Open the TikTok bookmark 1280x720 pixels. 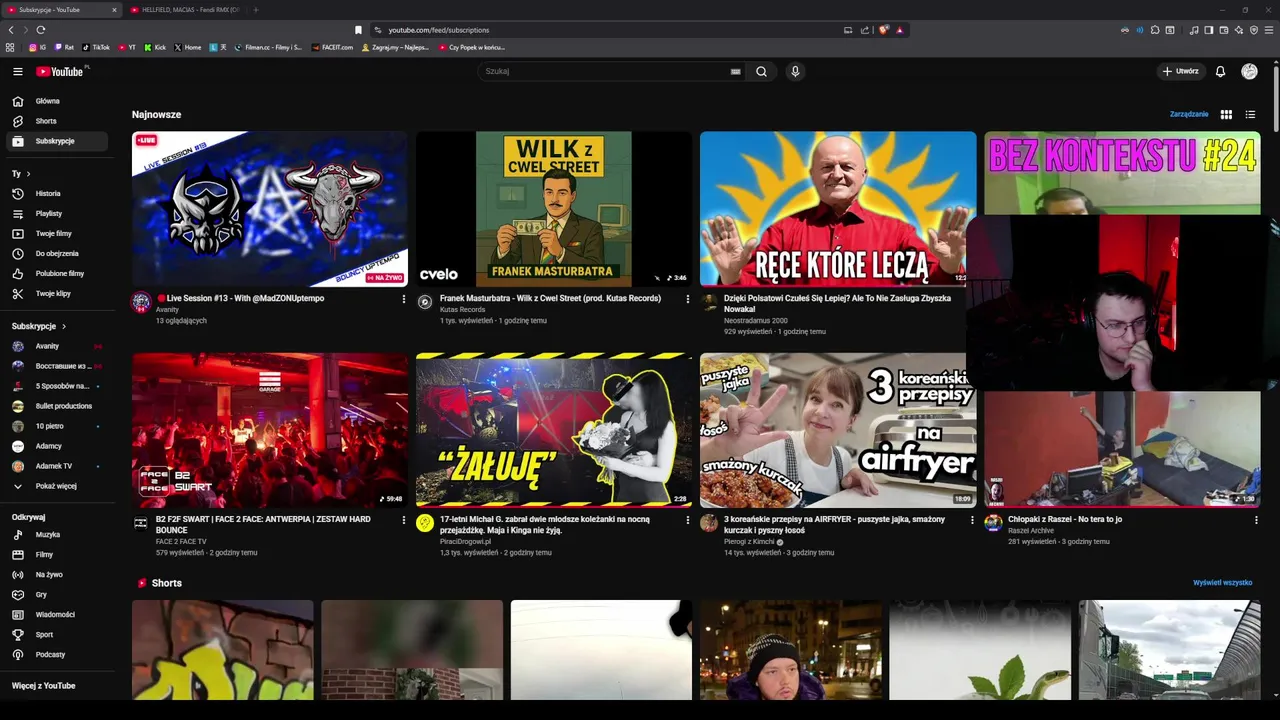click(96, 47)
